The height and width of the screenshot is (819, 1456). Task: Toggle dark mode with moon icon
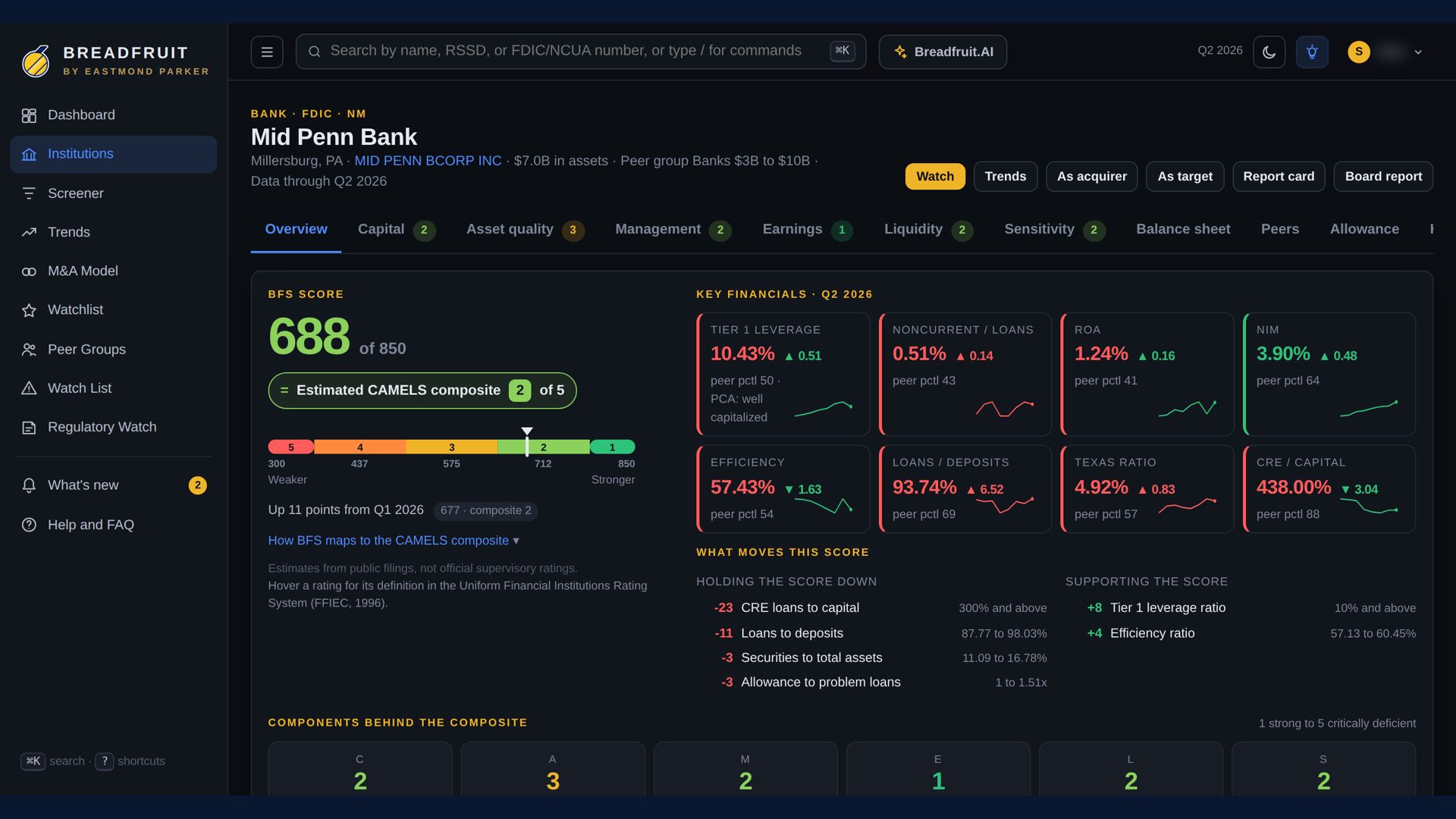click(1269, 52)
